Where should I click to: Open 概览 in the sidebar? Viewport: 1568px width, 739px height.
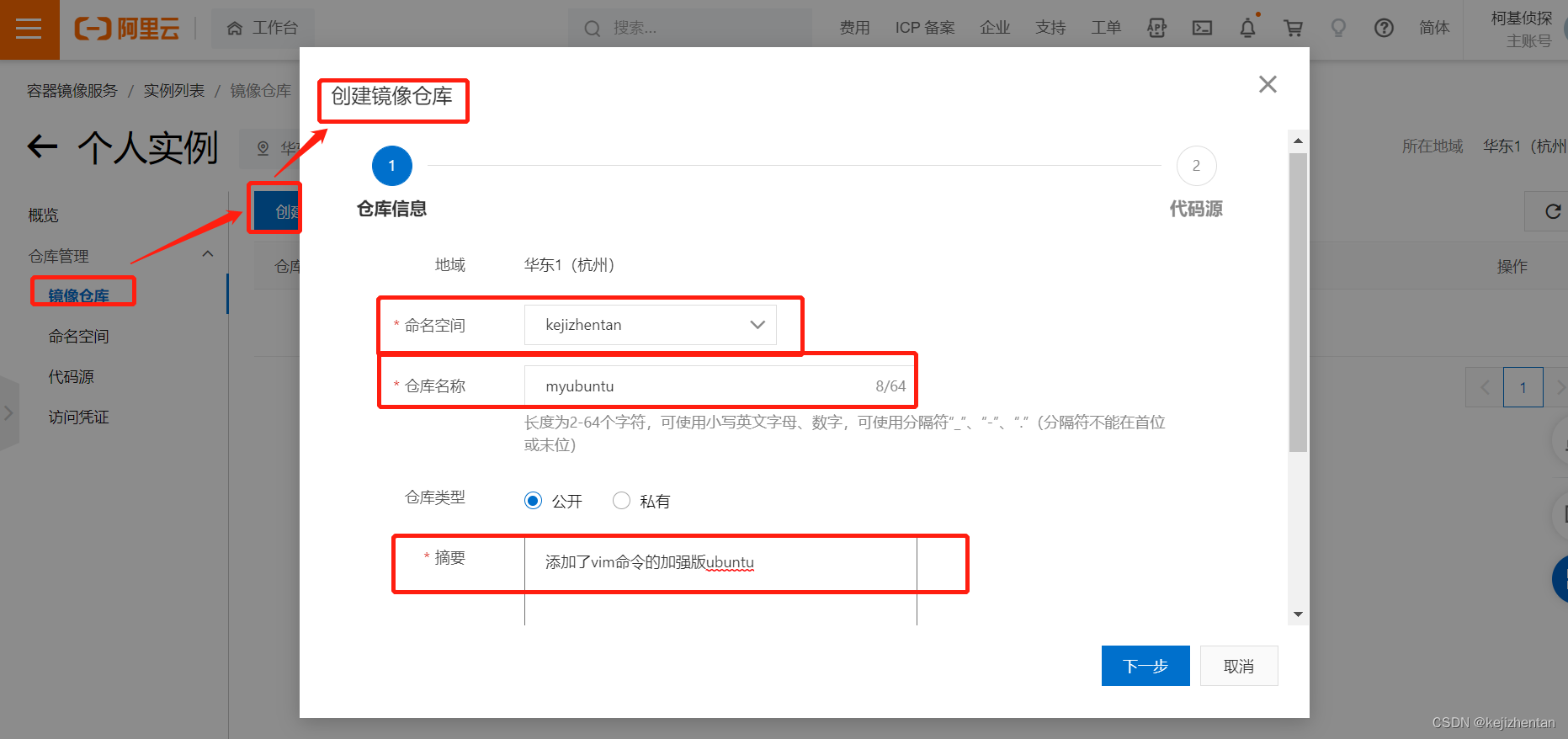44,215
